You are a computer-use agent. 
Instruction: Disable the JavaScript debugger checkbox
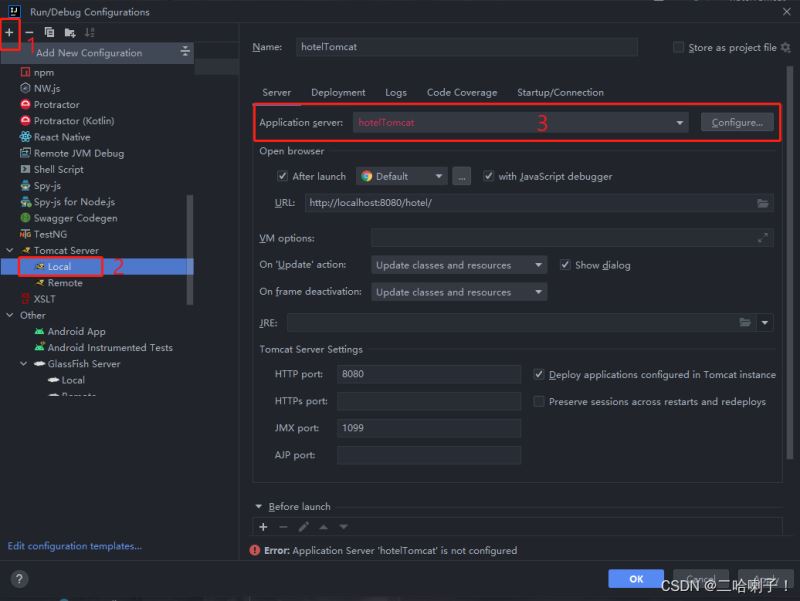tap(489, 176)
